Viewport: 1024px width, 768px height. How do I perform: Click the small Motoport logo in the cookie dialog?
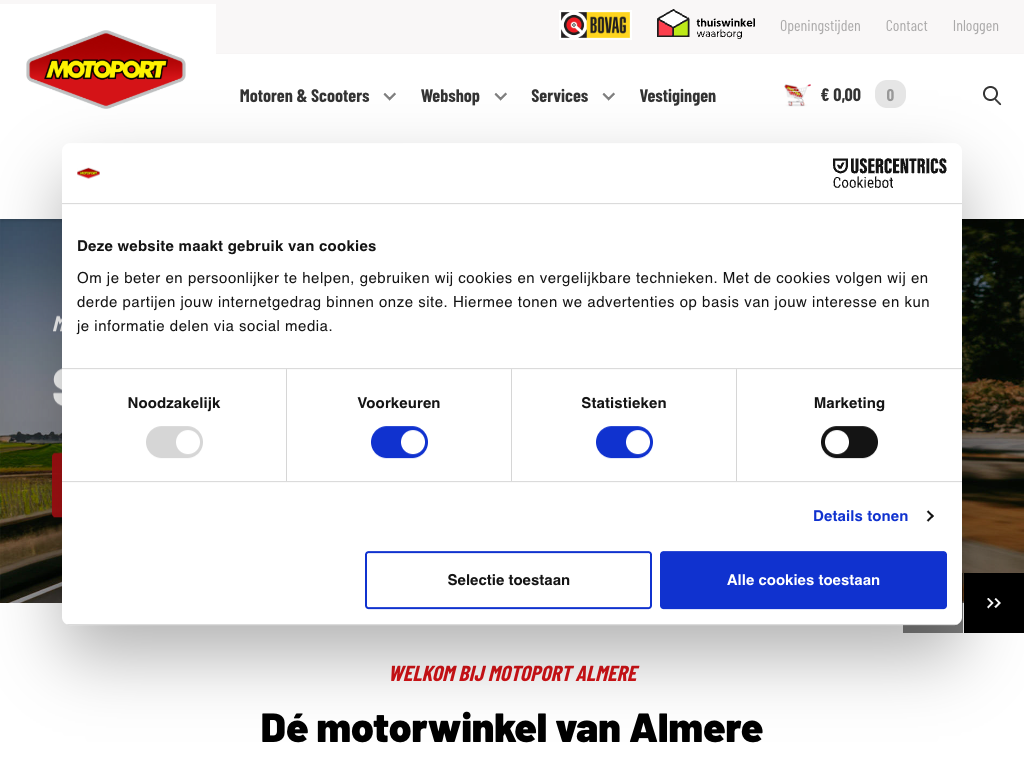[x=88, y=173]
